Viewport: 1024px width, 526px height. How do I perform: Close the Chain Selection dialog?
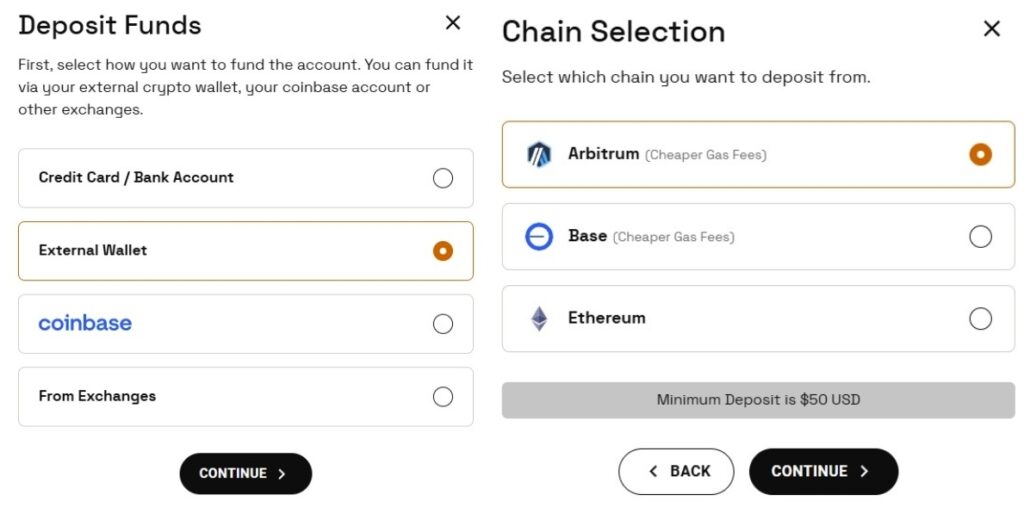tap(991, 29)
